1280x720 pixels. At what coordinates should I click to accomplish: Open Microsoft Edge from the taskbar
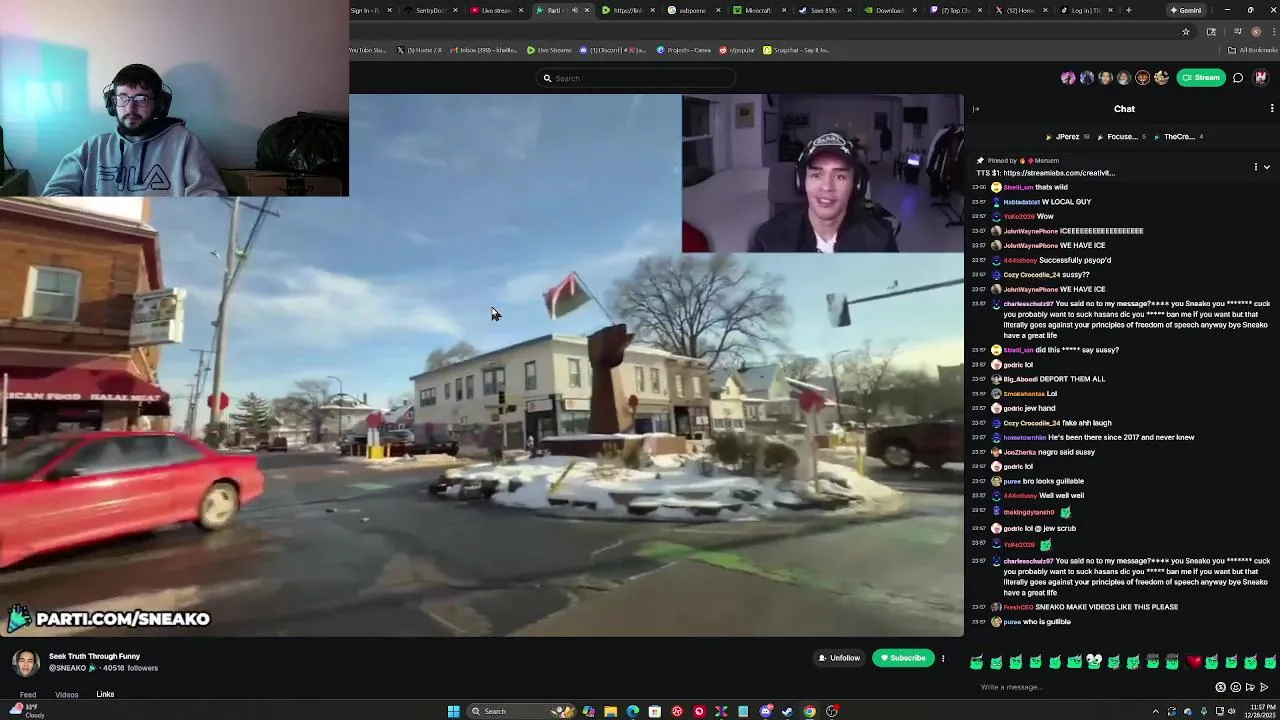tap(632, 711)
